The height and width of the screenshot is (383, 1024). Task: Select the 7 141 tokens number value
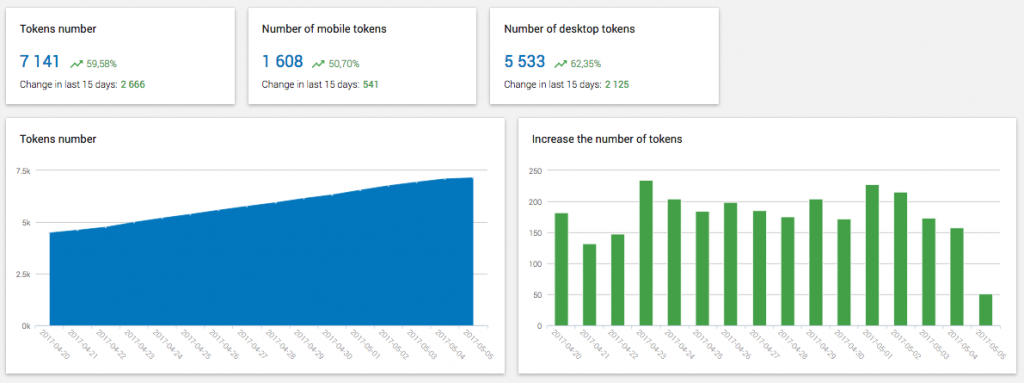[x=40, y=61]
